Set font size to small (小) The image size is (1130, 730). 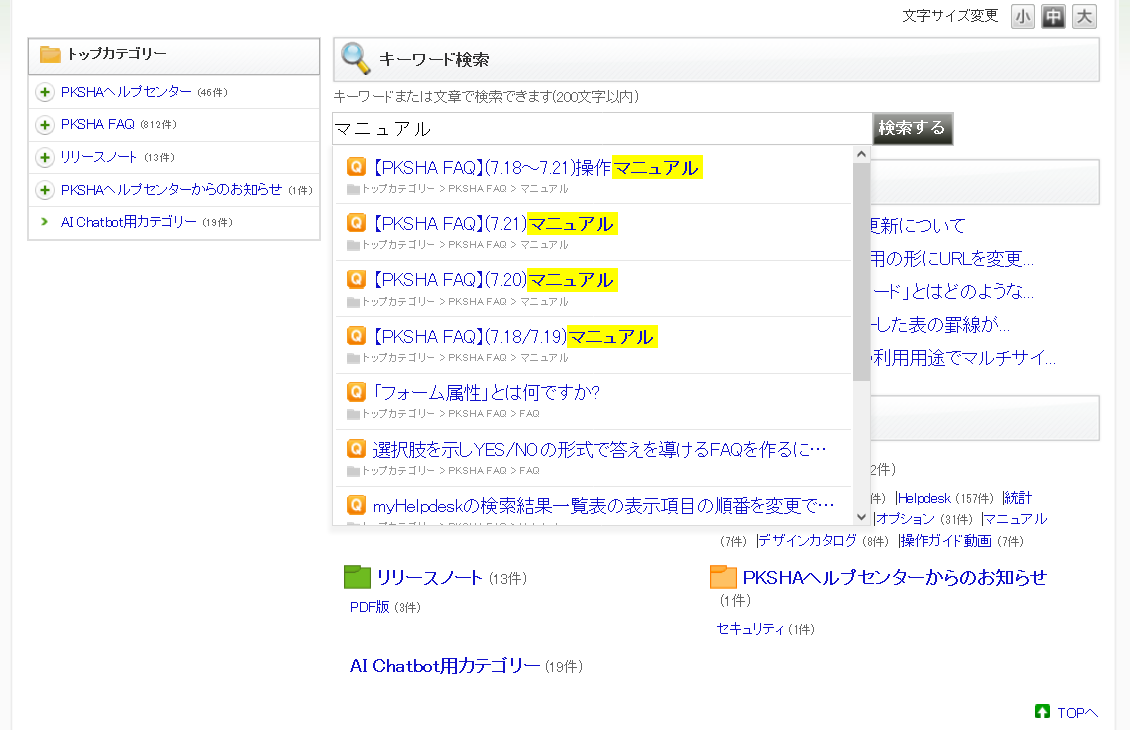1023,16
